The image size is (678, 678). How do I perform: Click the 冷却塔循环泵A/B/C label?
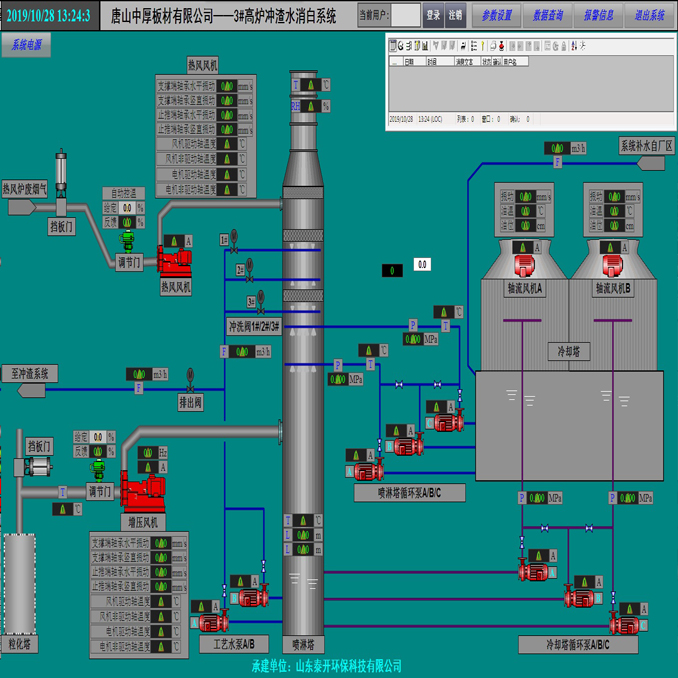tap(578, 645)
